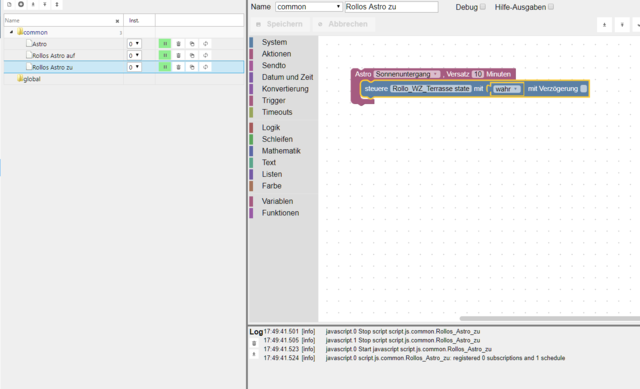Click the add group circle icon
This screenshot has height=389, width=640.
21,4
